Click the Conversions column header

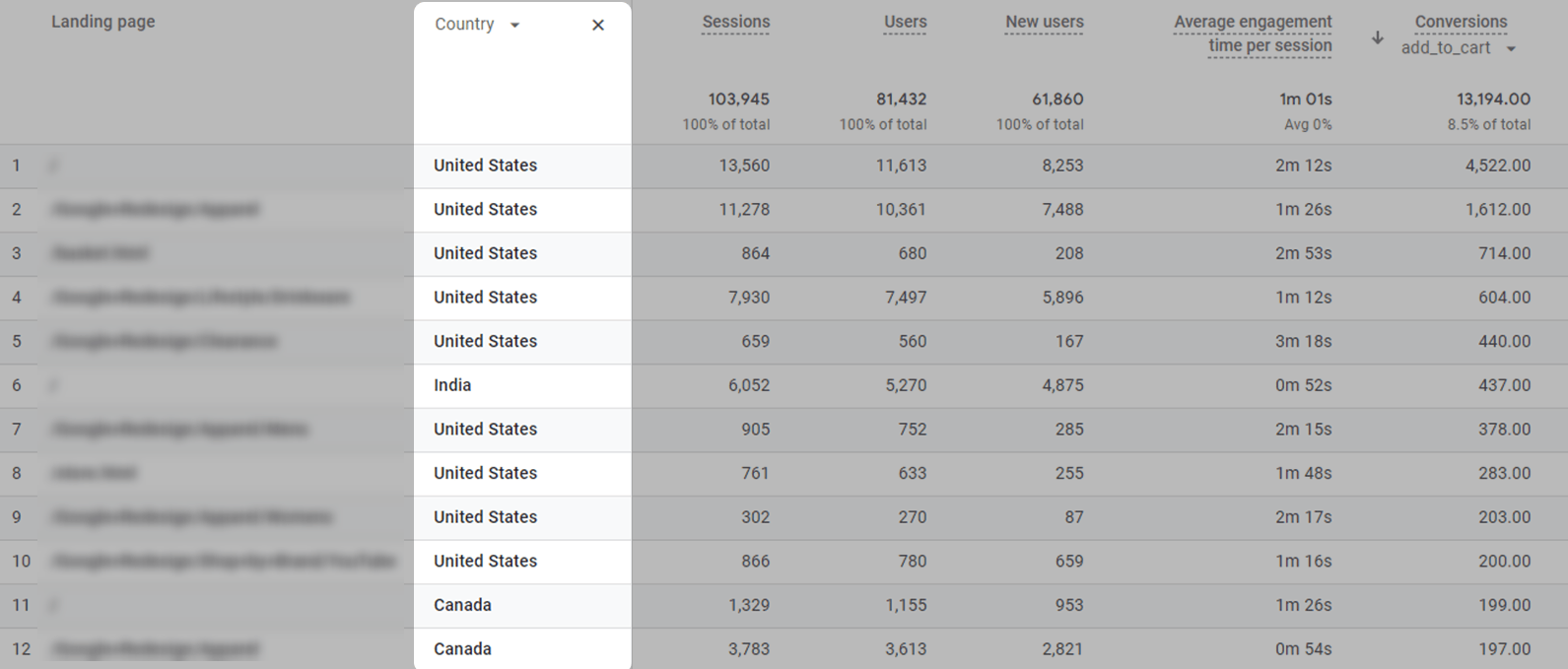tap(1462, 21)
